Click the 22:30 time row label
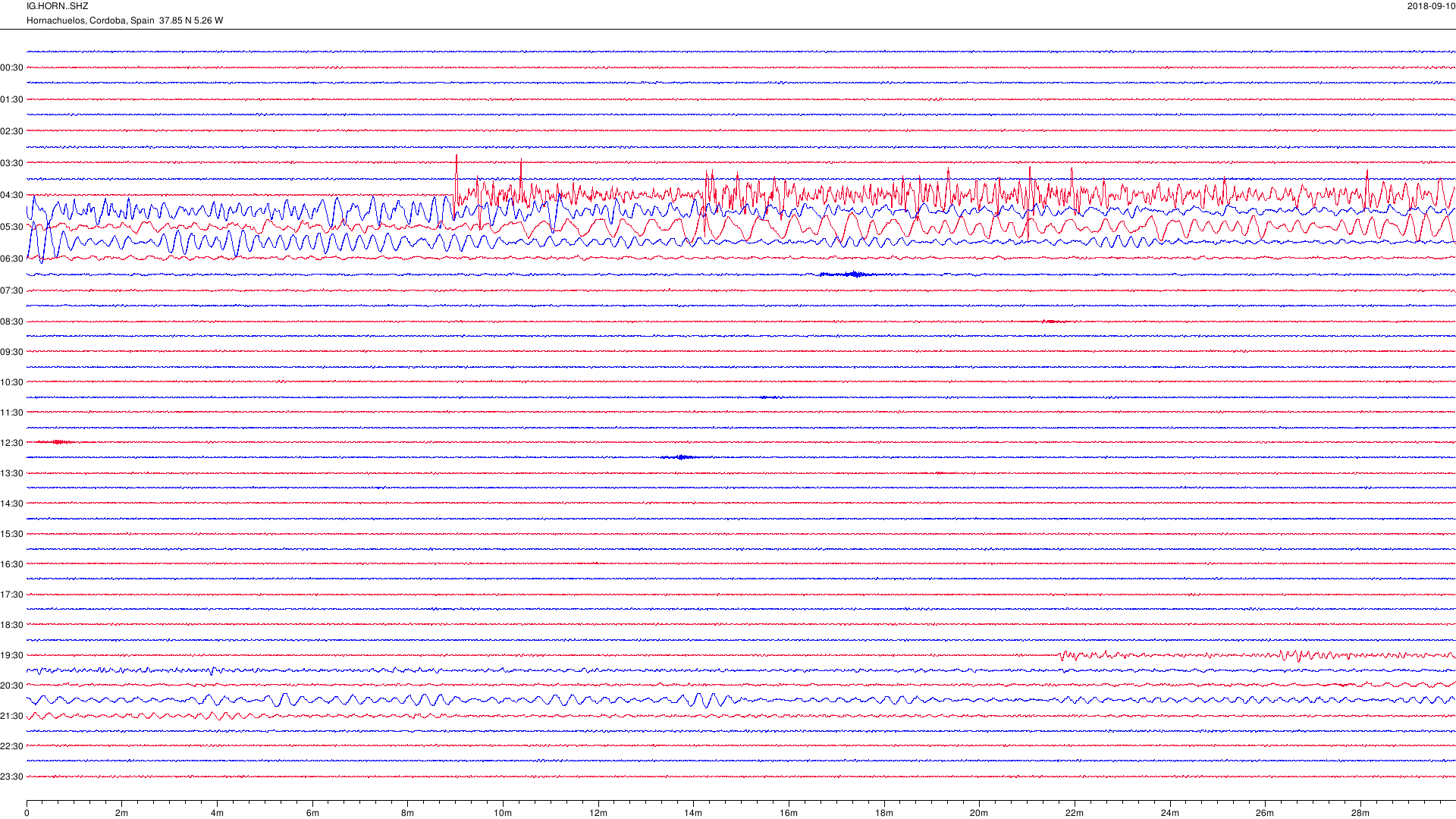Viewport: 1456px width, 819px height. pos(11,746)
